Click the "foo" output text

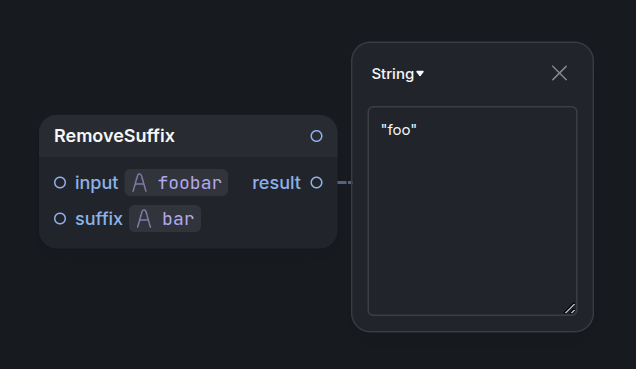click(x=399, y=130)
